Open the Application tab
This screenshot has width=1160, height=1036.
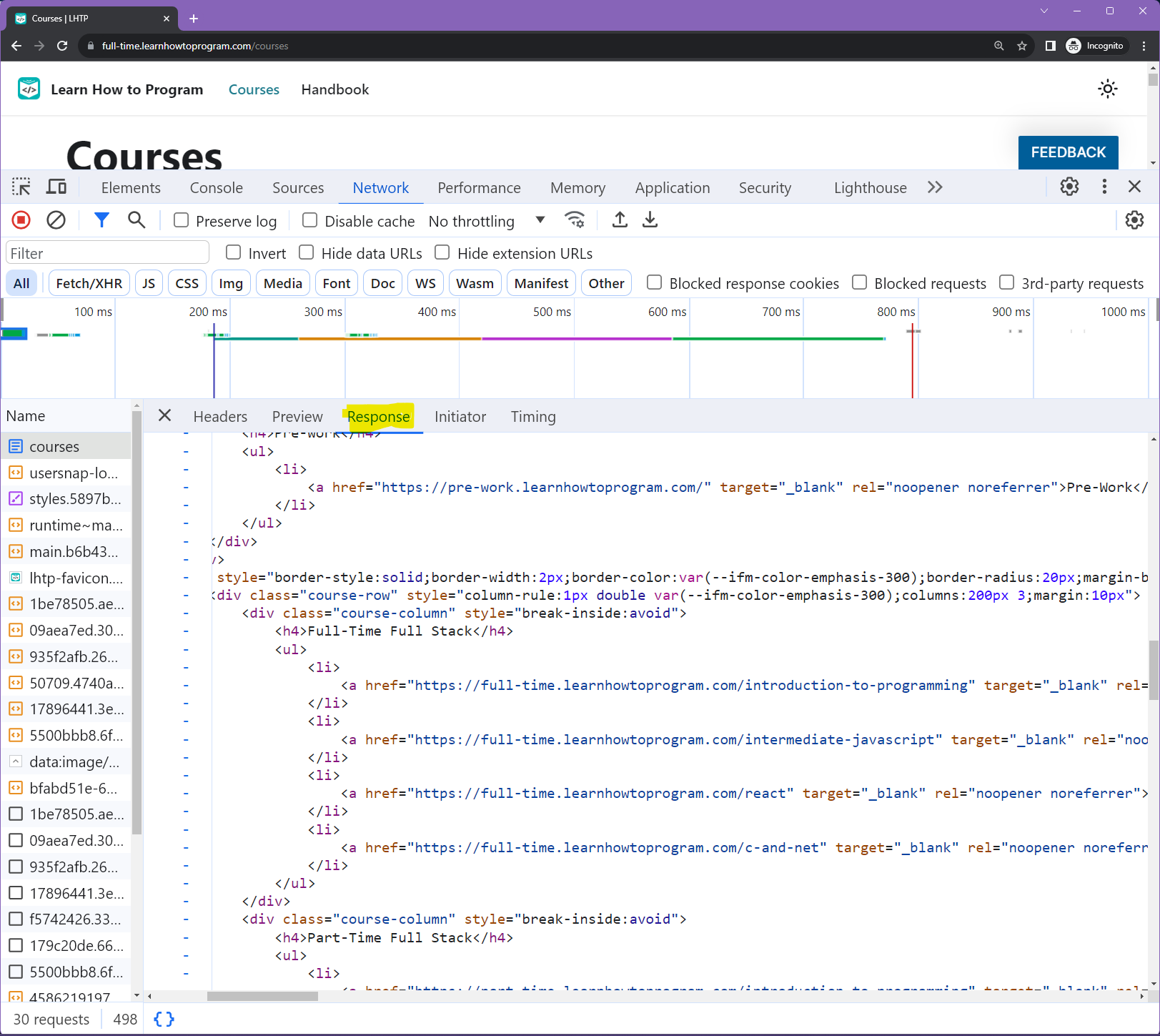click(x=673, y=187)
